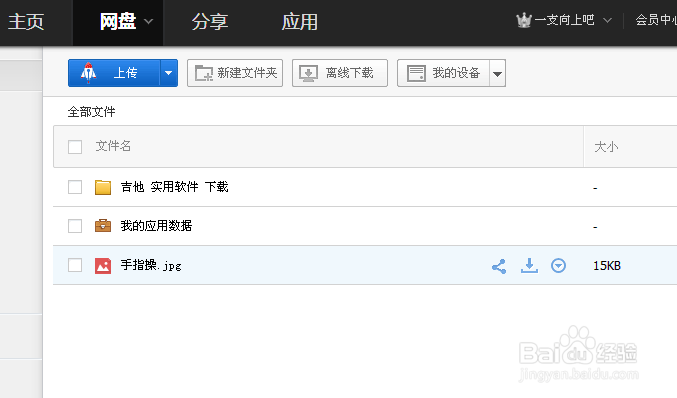677x398 pixels.
Task: Sort by the 大小 column header
Action: point(606,147)
